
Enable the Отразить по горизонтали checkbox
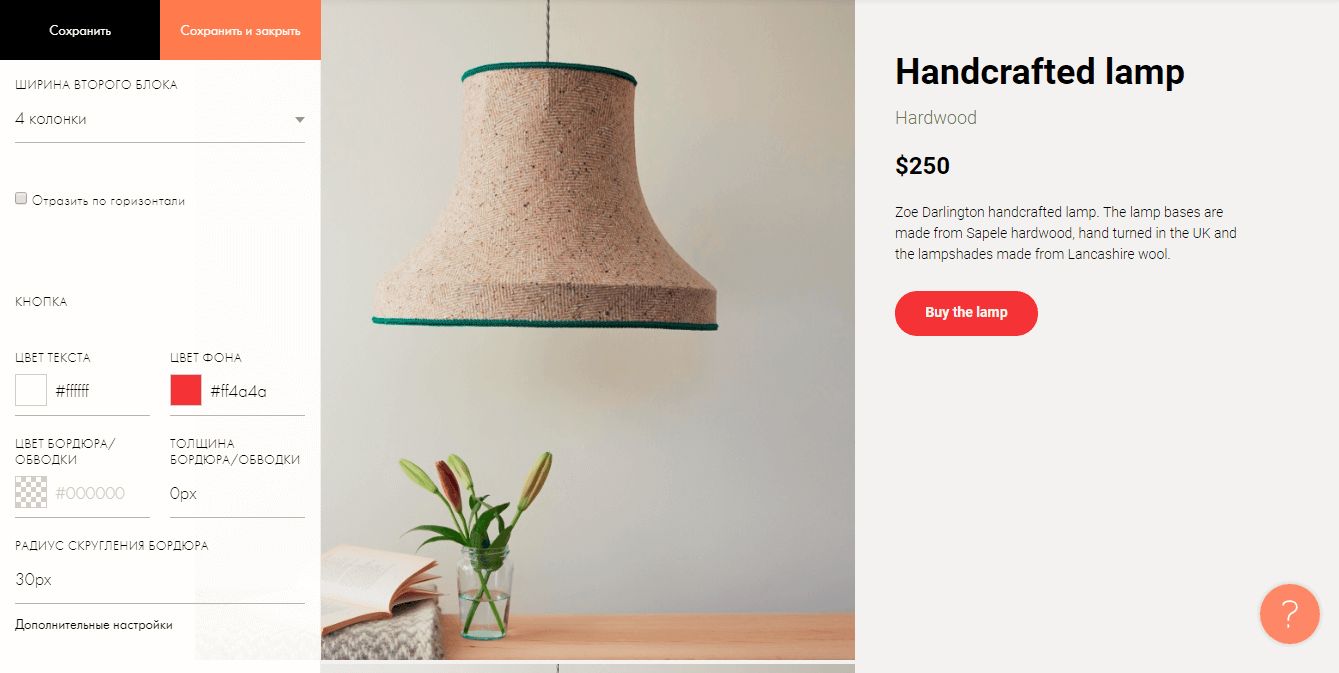click(21, 199)
